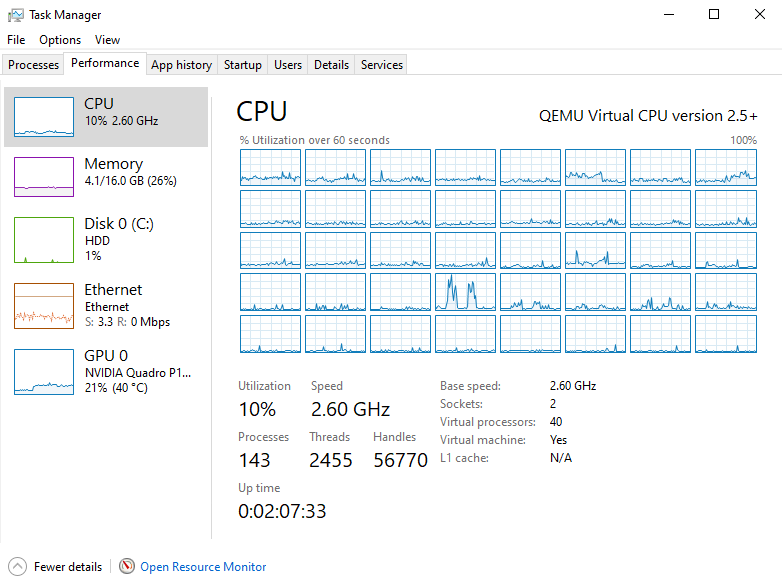Click the Fewer details chevron arrow
This screenshot has height=588, width=782.
[x=17, y=567]
